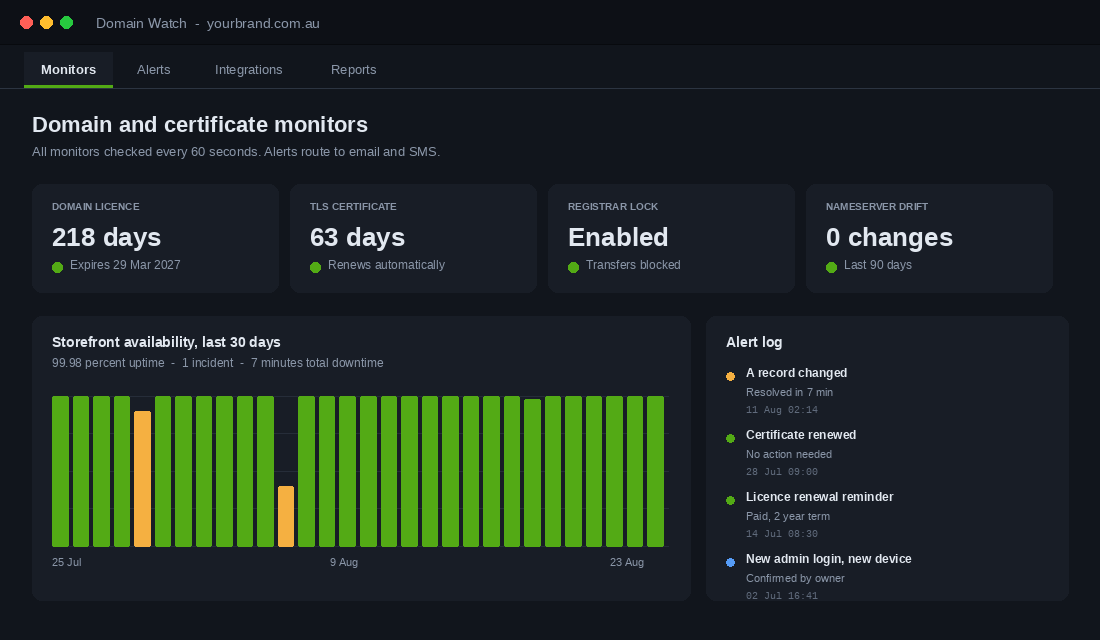This screenshot has width=1100, height=640.
Task: Click the Renews automatically text
Action: [x=386, y=265]
